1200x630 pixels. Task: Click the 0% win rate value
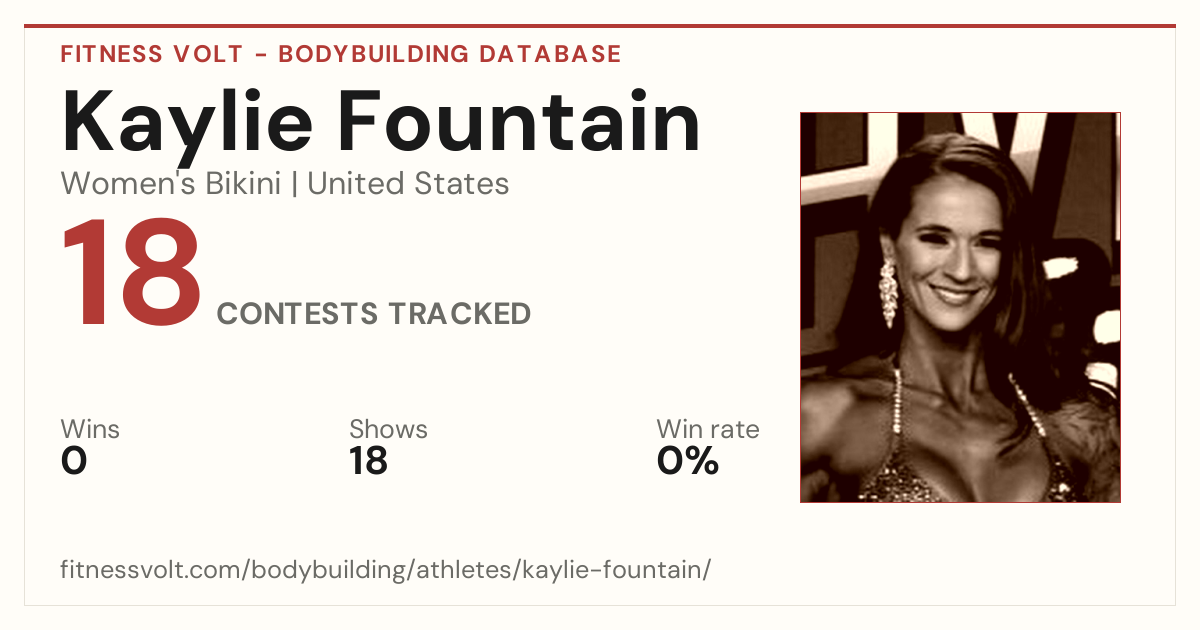[x=688, y=461]
